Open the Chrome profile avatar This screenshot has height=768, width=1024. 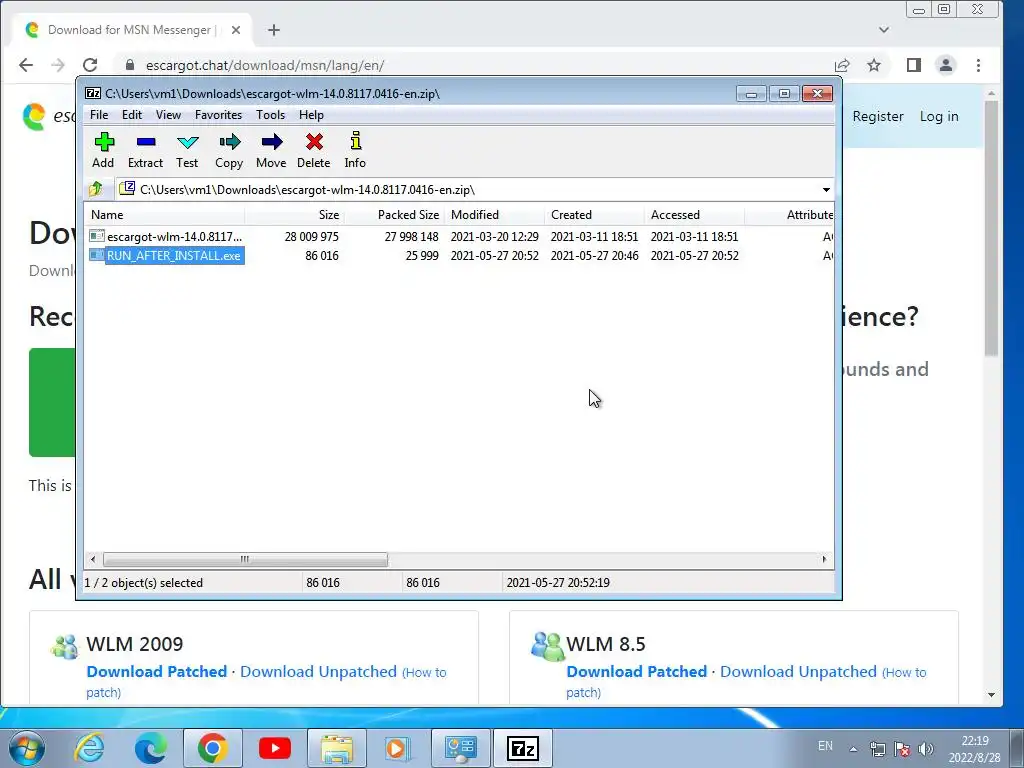pyautogui.click(x=946, y=65)
